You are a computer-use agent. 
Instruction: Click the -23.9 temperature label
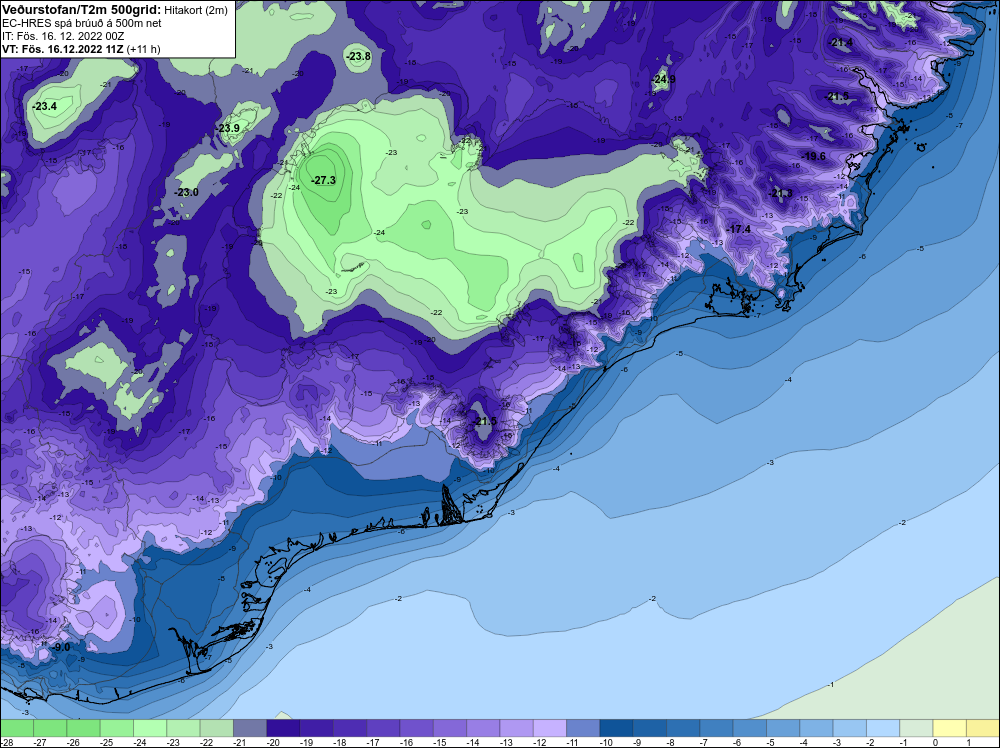[x=228, y=128]
